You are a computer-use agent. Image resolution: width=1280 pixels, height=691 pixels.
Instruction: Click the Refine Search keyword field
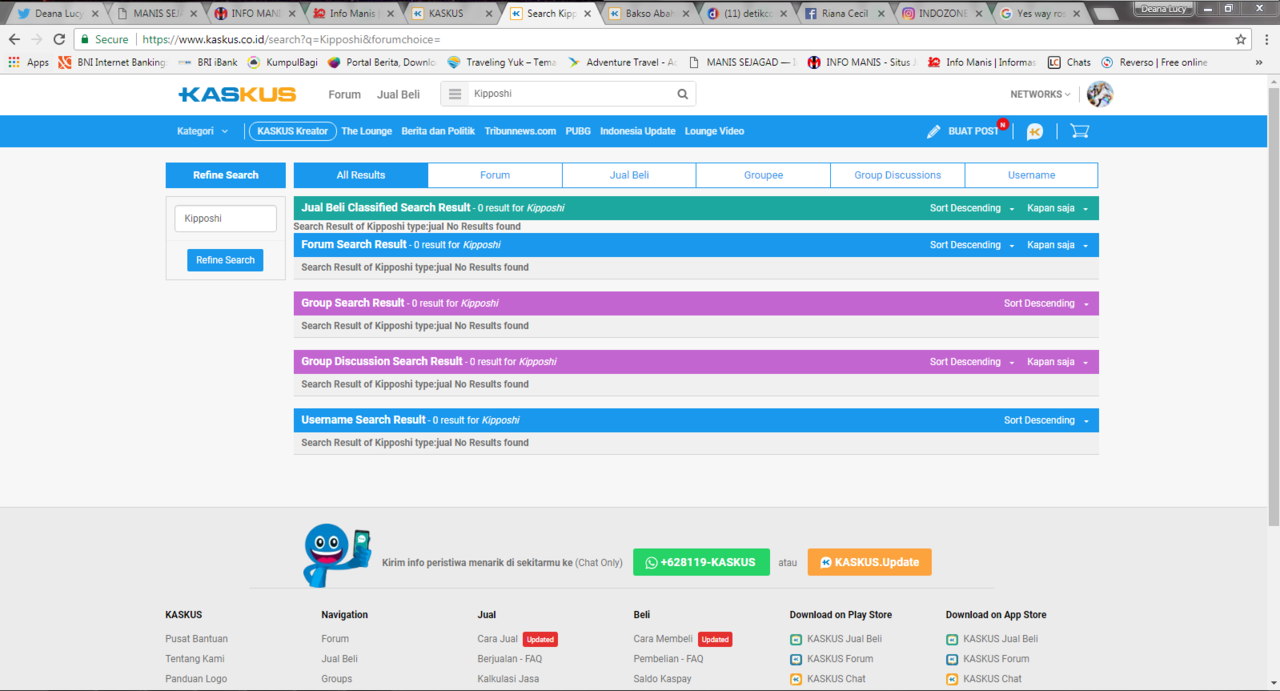click(x=225, y=218)
